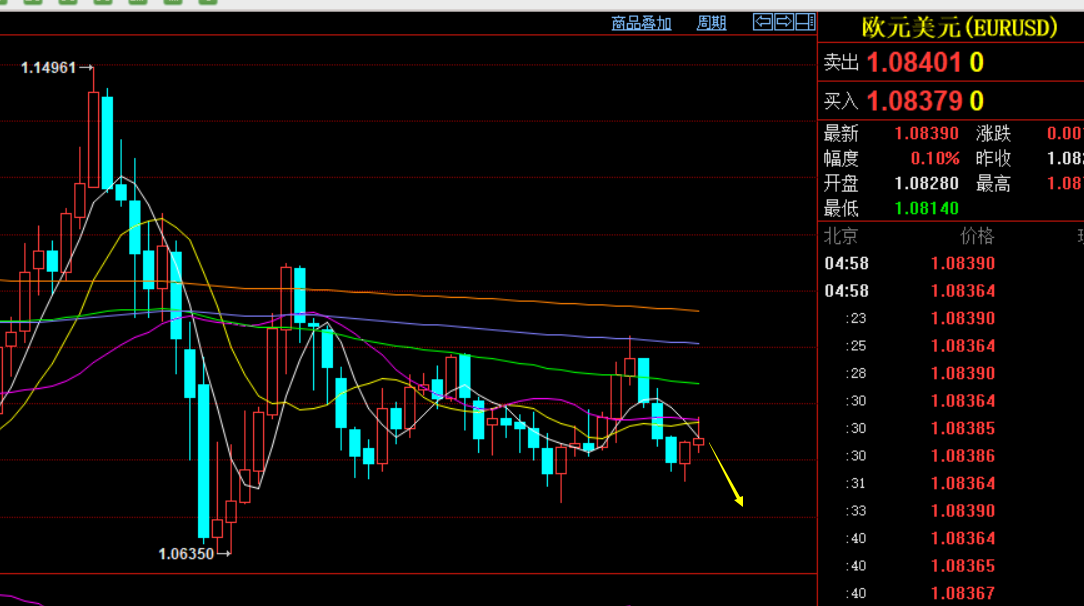Open the 商品叠加 link

641,23
